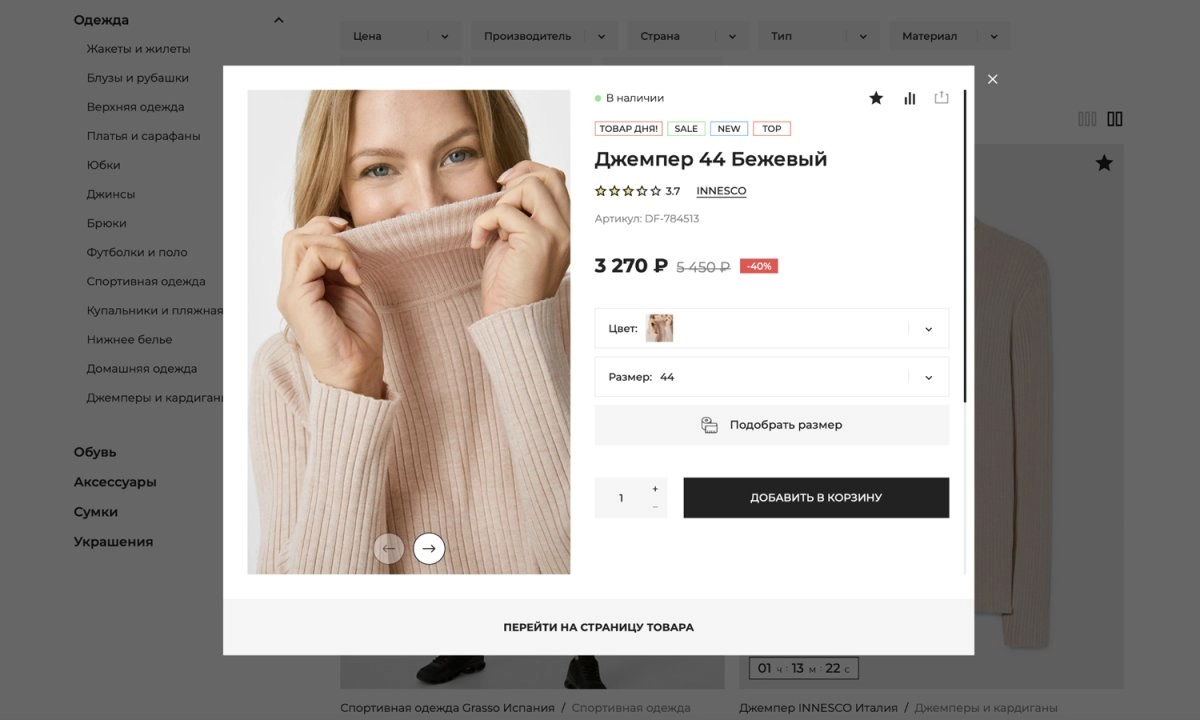
Task: Add the jumper to favorites via star icon
Action: click(x=876, y=98)
